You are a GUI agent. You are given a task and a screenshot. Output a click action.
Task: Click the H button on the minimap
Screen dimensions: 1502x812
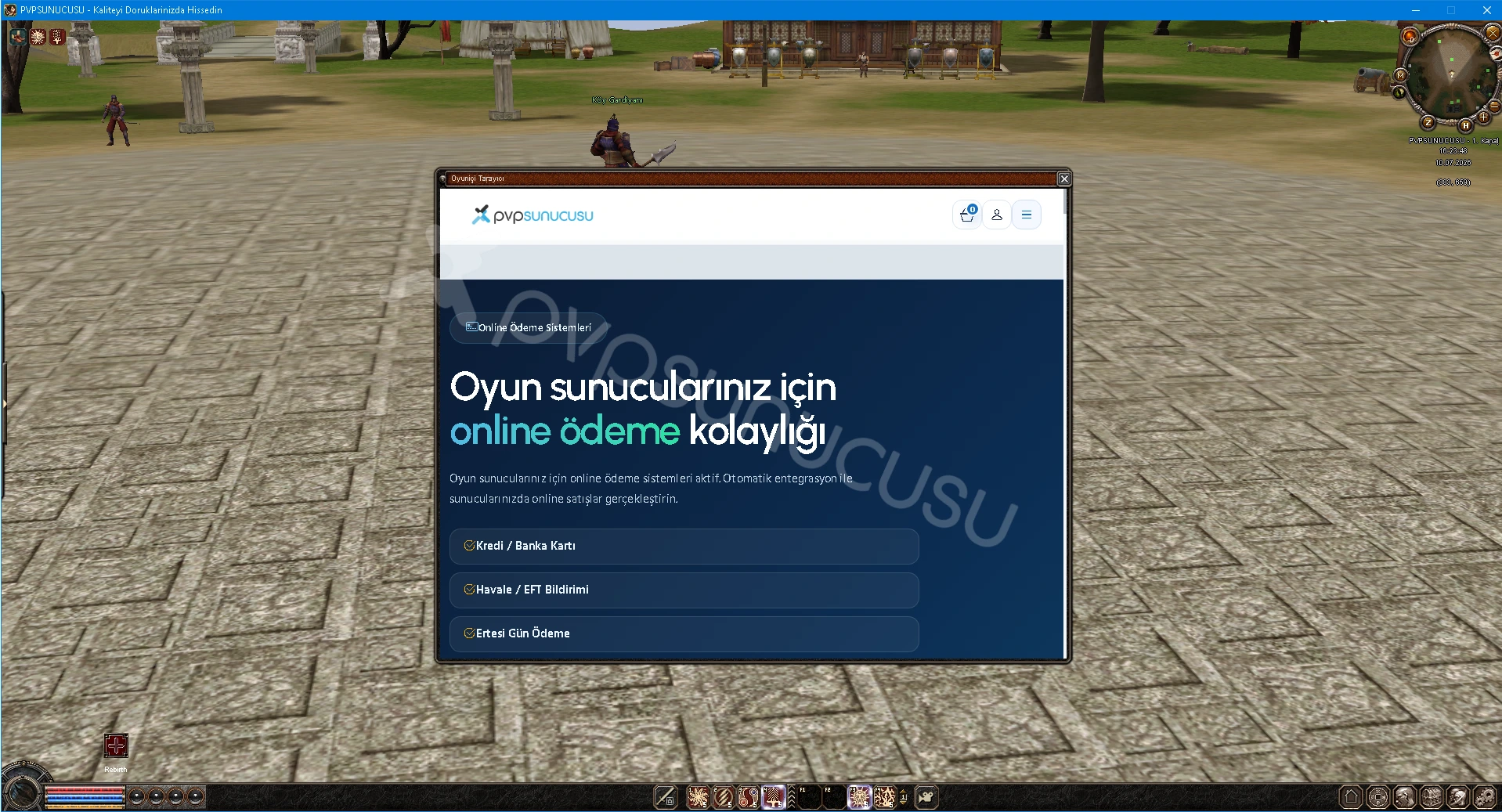point(1465,125)
